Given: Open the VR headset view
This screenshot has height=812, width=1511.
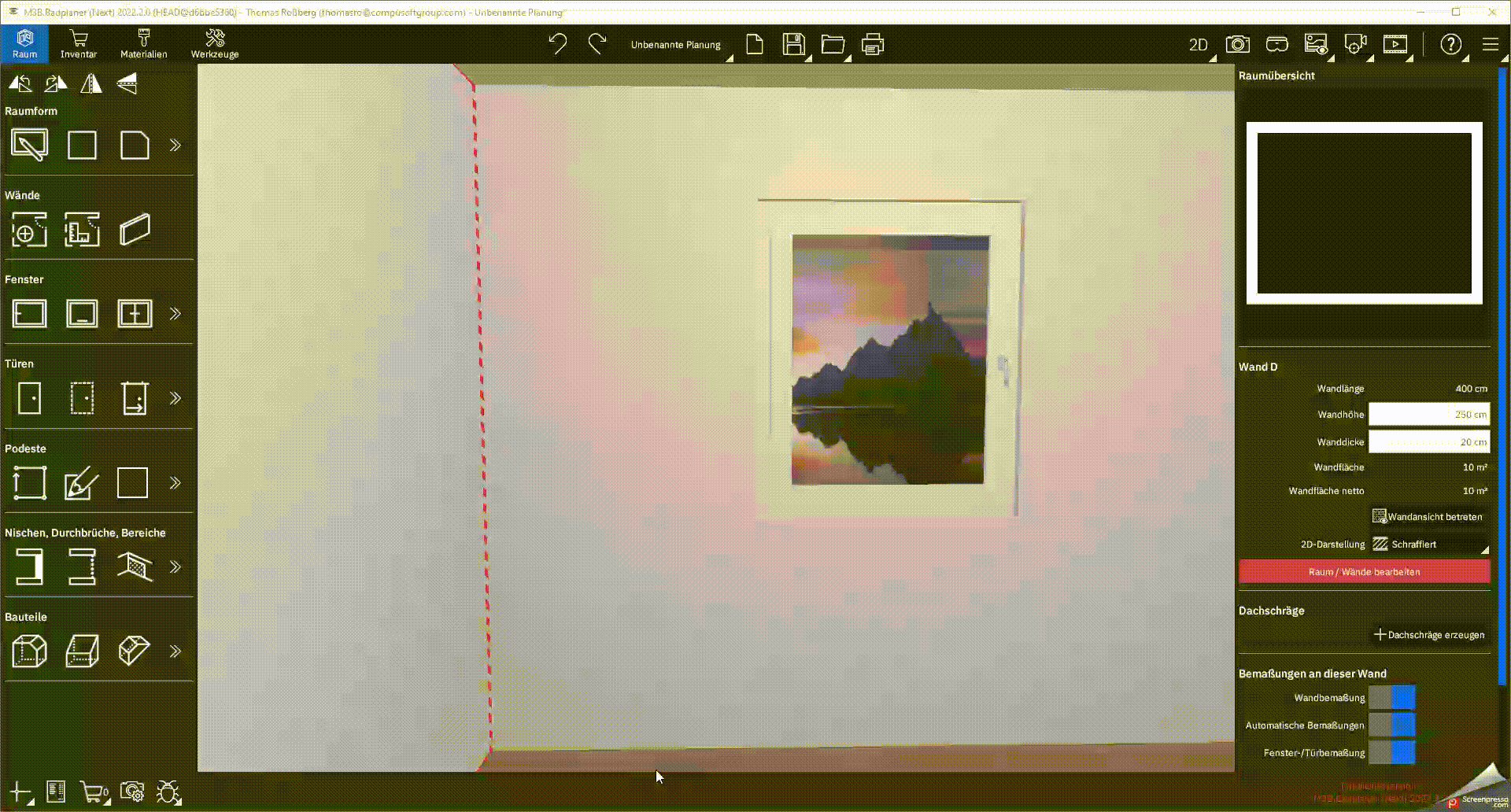Looking at the screenshot, I should click(1277, 44).
